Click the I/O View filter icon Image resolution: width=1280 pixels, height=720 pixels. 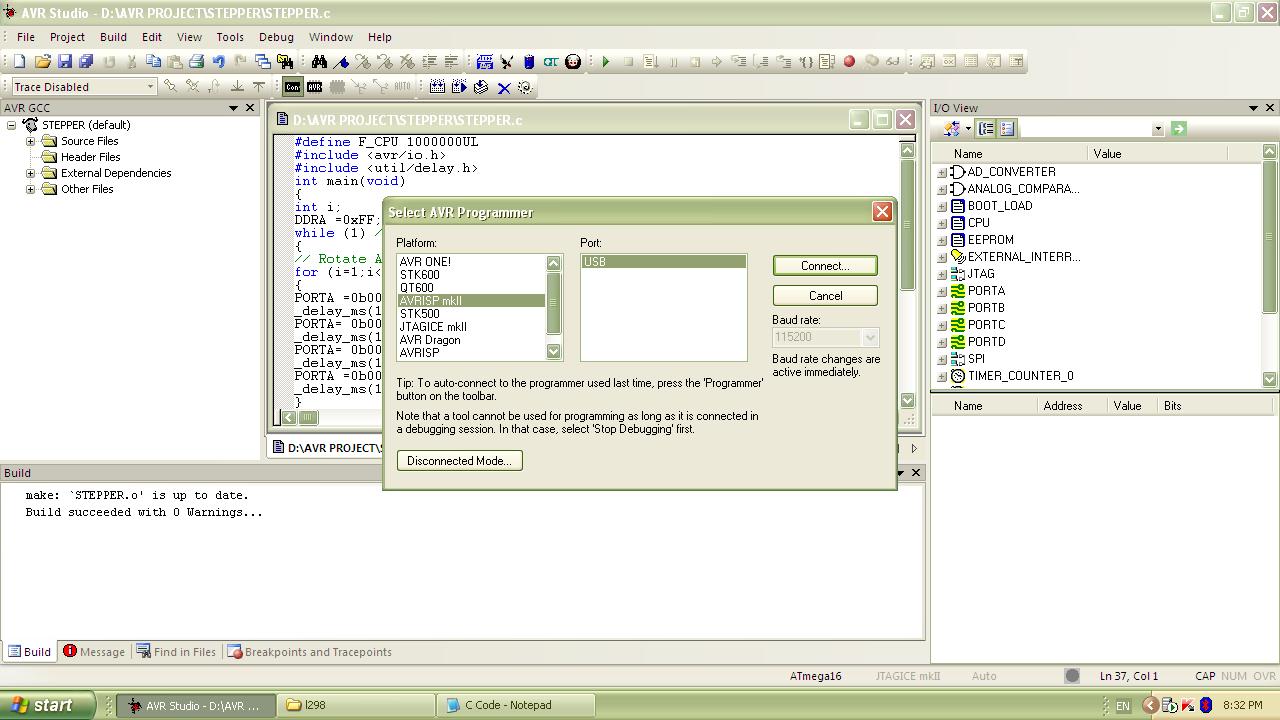952,128
